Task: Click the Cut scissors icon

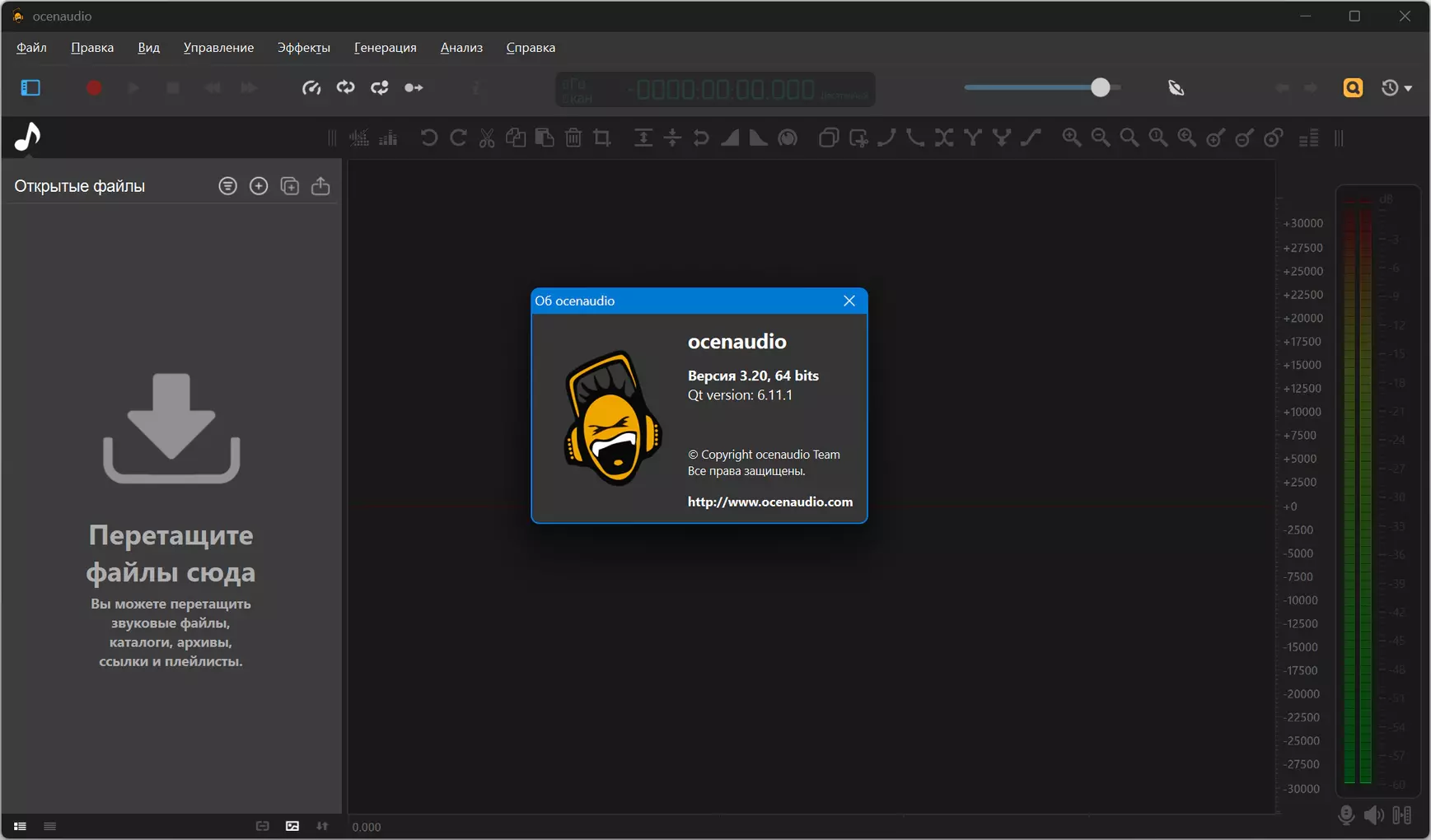Action: pyautogui.click(x=487, y=138)
